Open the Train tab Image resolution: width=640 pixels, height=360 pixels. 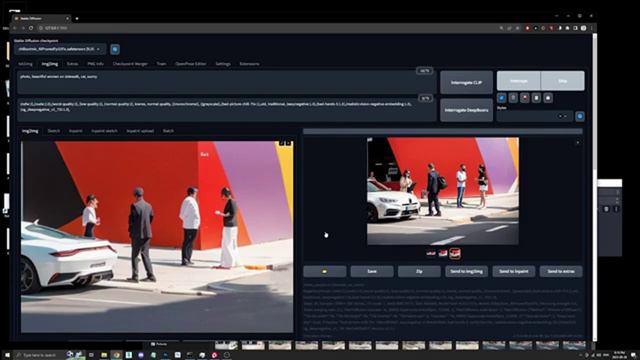point(161,64)
